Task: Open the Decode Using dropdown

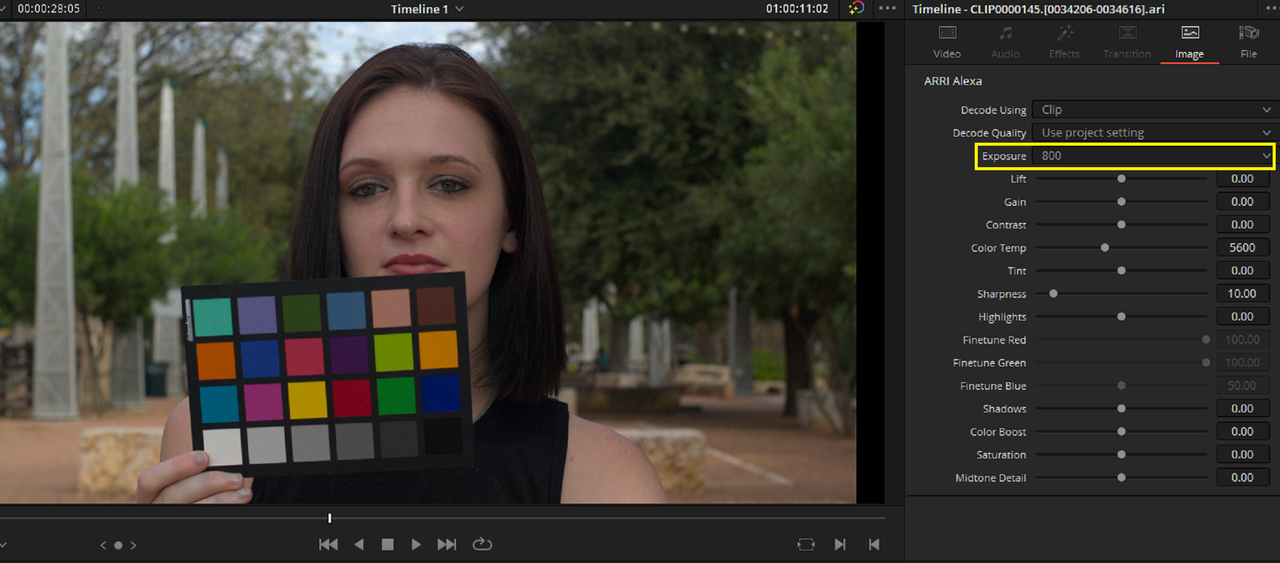Action: coord(1154,110)
